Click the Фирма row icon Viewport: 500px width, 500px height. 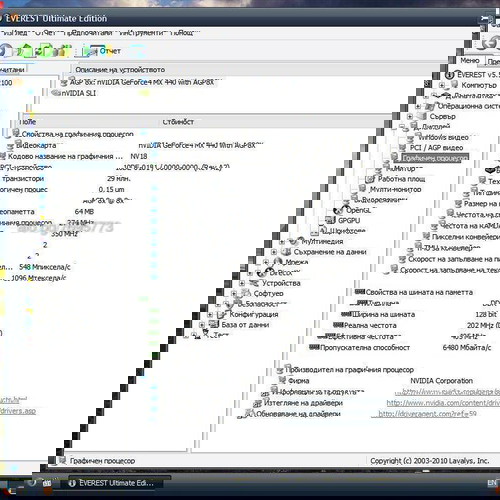[x=282, y=380]
